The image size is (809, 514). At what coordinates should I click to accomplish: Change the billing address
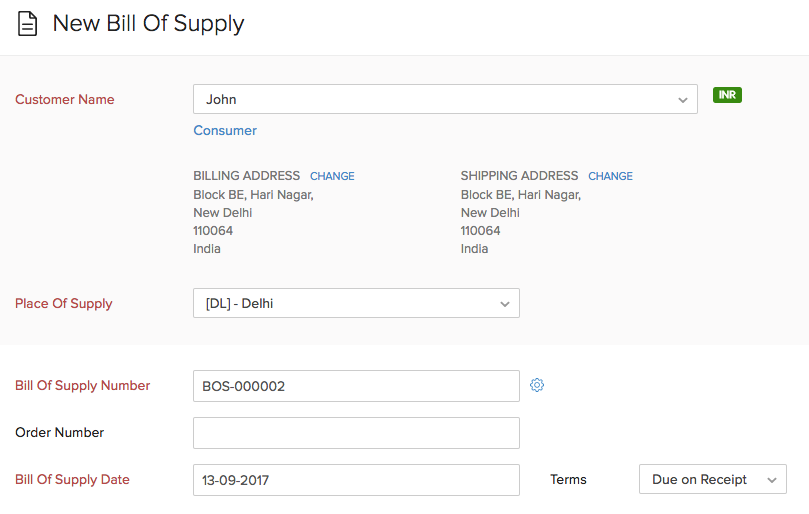pos(332,176)
